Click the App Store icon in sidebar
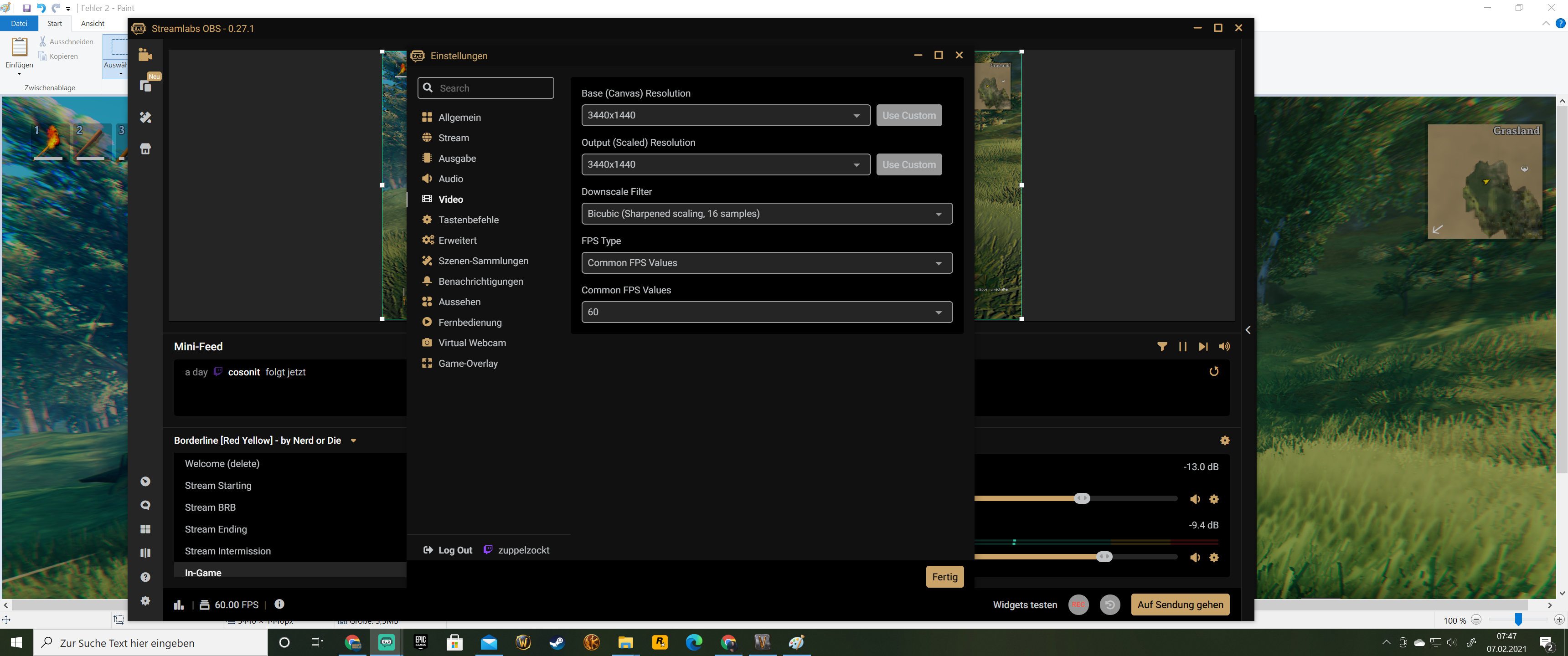Image resolution: width=1568 pixels, height=656 pixels. tap(145, 149)
